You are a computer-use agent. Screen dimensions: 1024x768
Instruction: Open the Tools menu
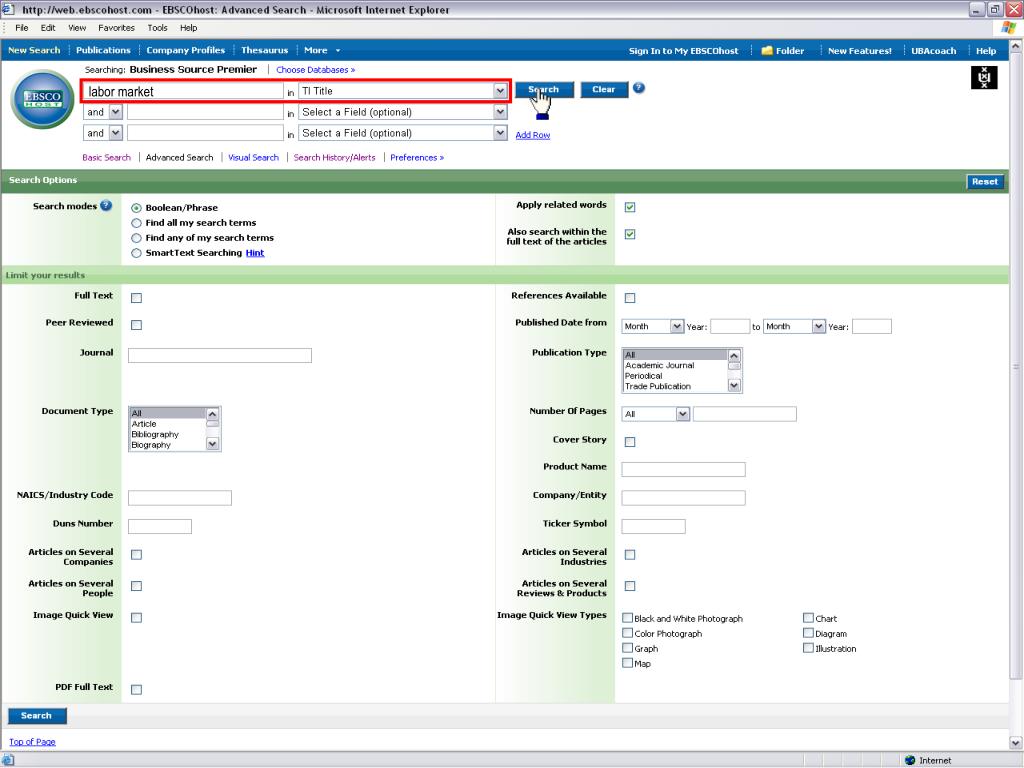point(157,28)
